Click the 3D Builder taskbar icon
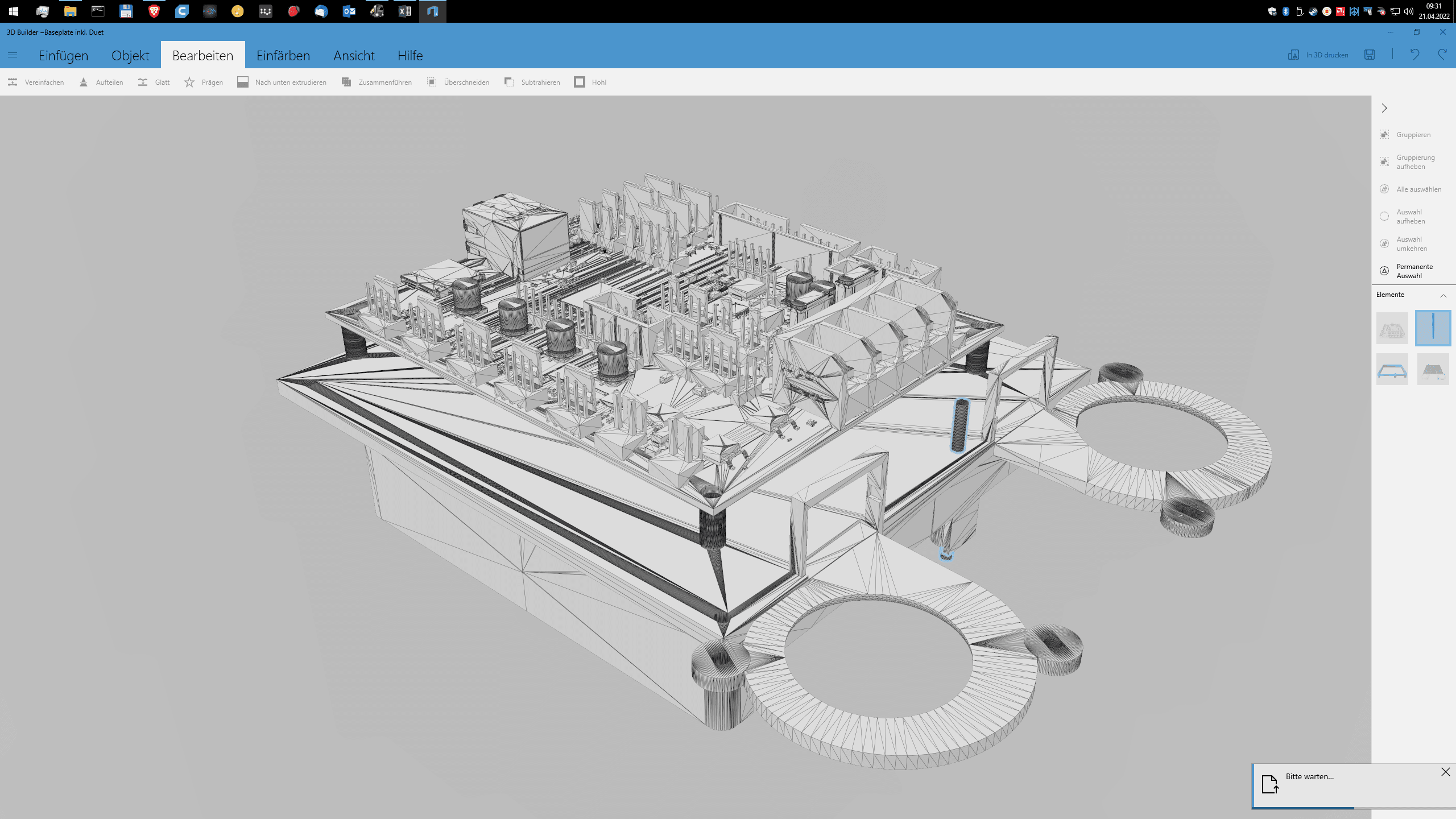The width and height of the screenshot is (1456, 819). [x=432, y=11]
